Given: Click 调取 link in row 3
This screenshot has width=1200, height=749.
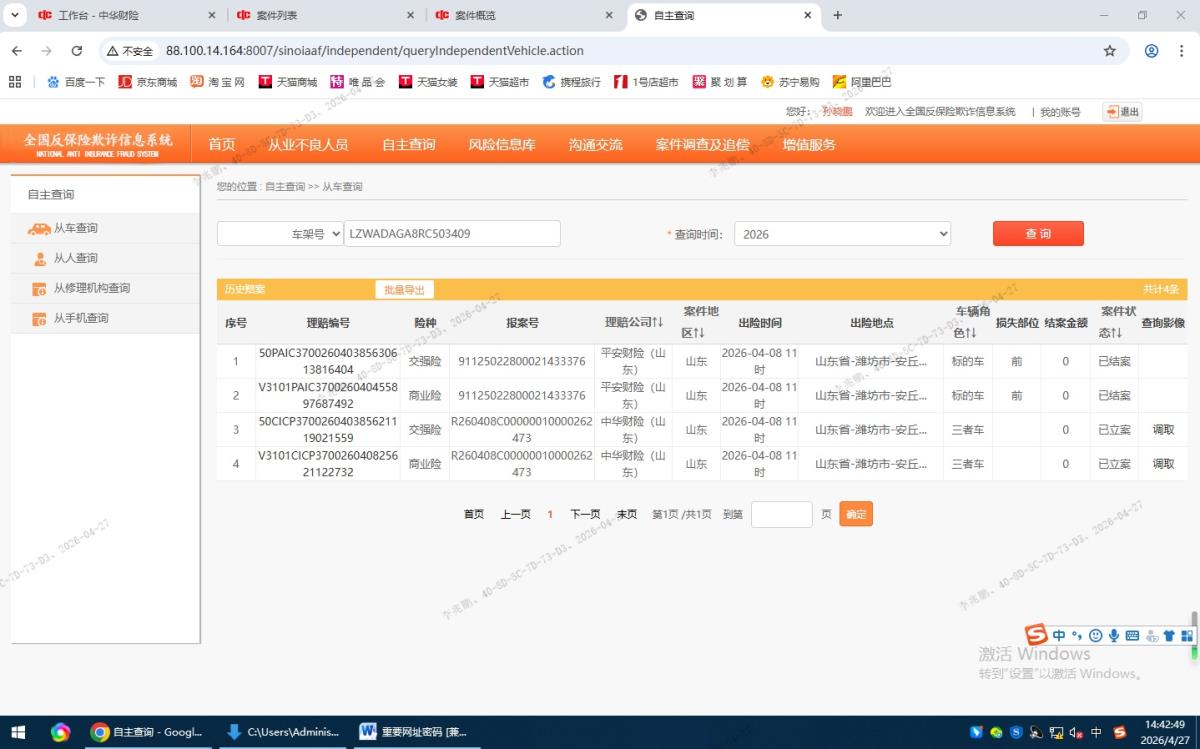Looking at the screenshot, I should tap(1163, 430).
